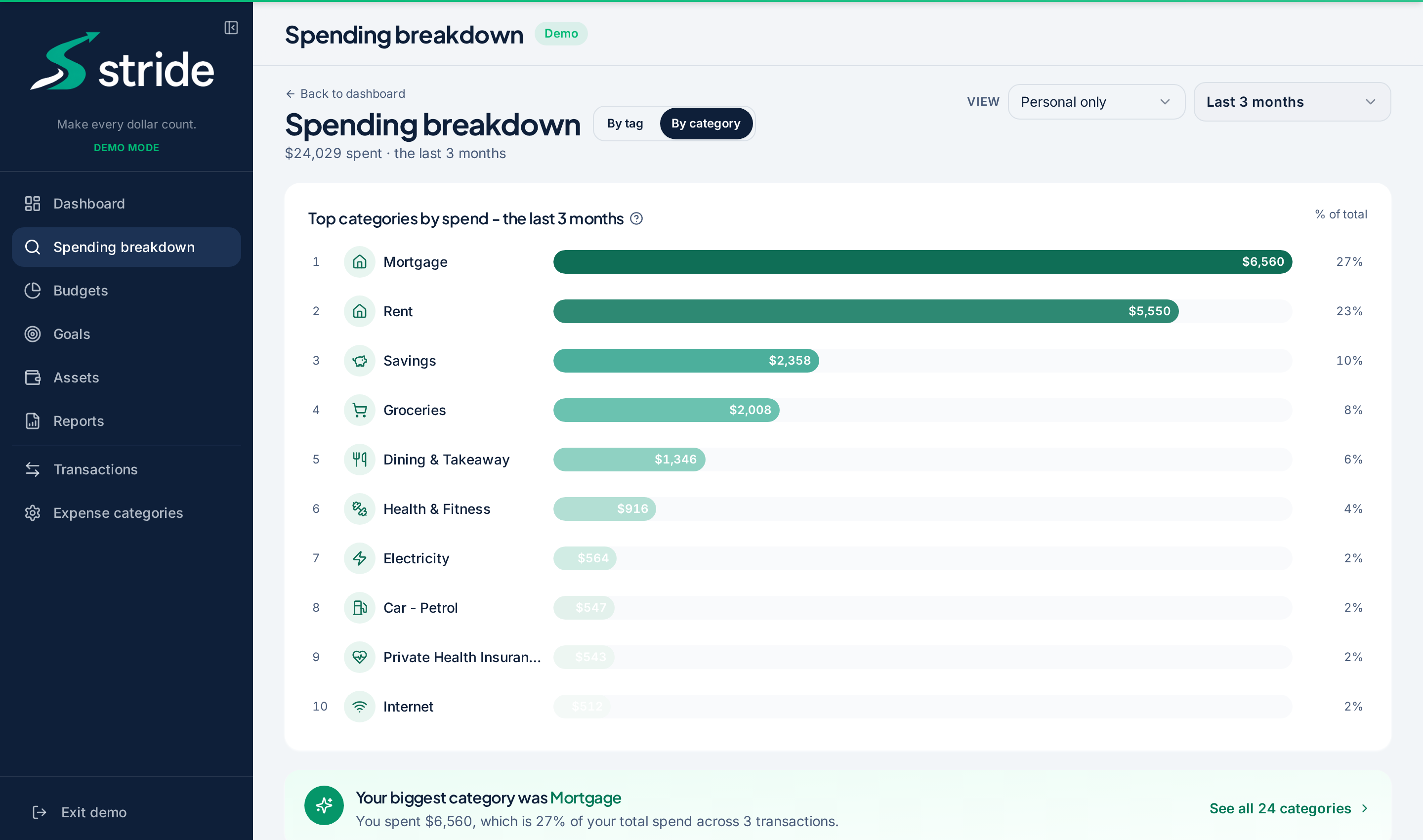
Task: Click the Savings piggy bank icon
Action: point(359,361)
